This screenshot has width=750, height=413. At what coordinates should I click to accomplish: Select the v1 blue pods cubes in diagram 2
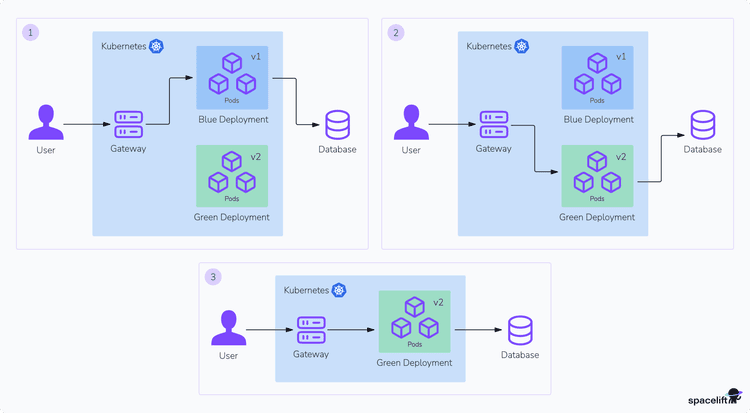597,74
